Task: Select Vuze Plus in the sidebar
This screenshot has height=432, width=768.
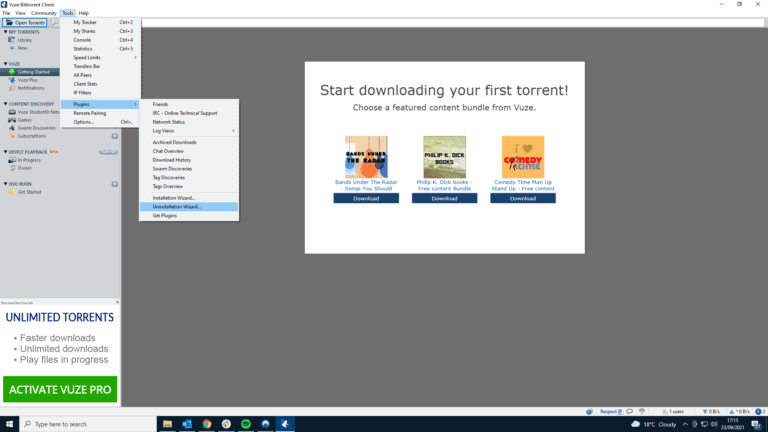Action: point(28,80)
